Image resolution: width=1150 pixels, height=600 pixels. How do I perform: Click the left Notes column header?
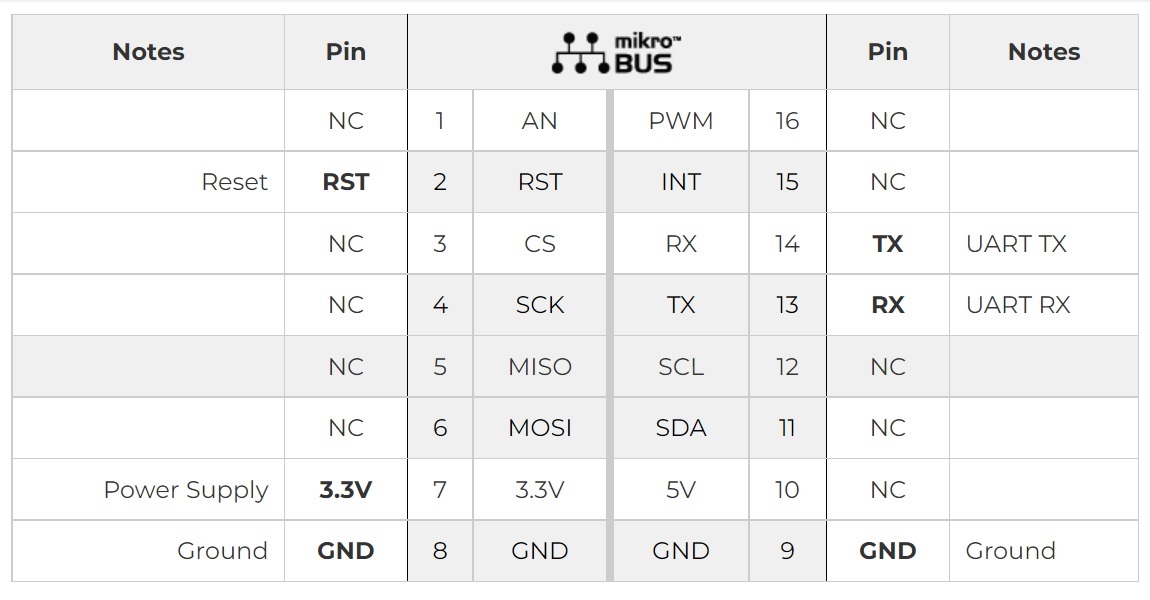(148, 52)
